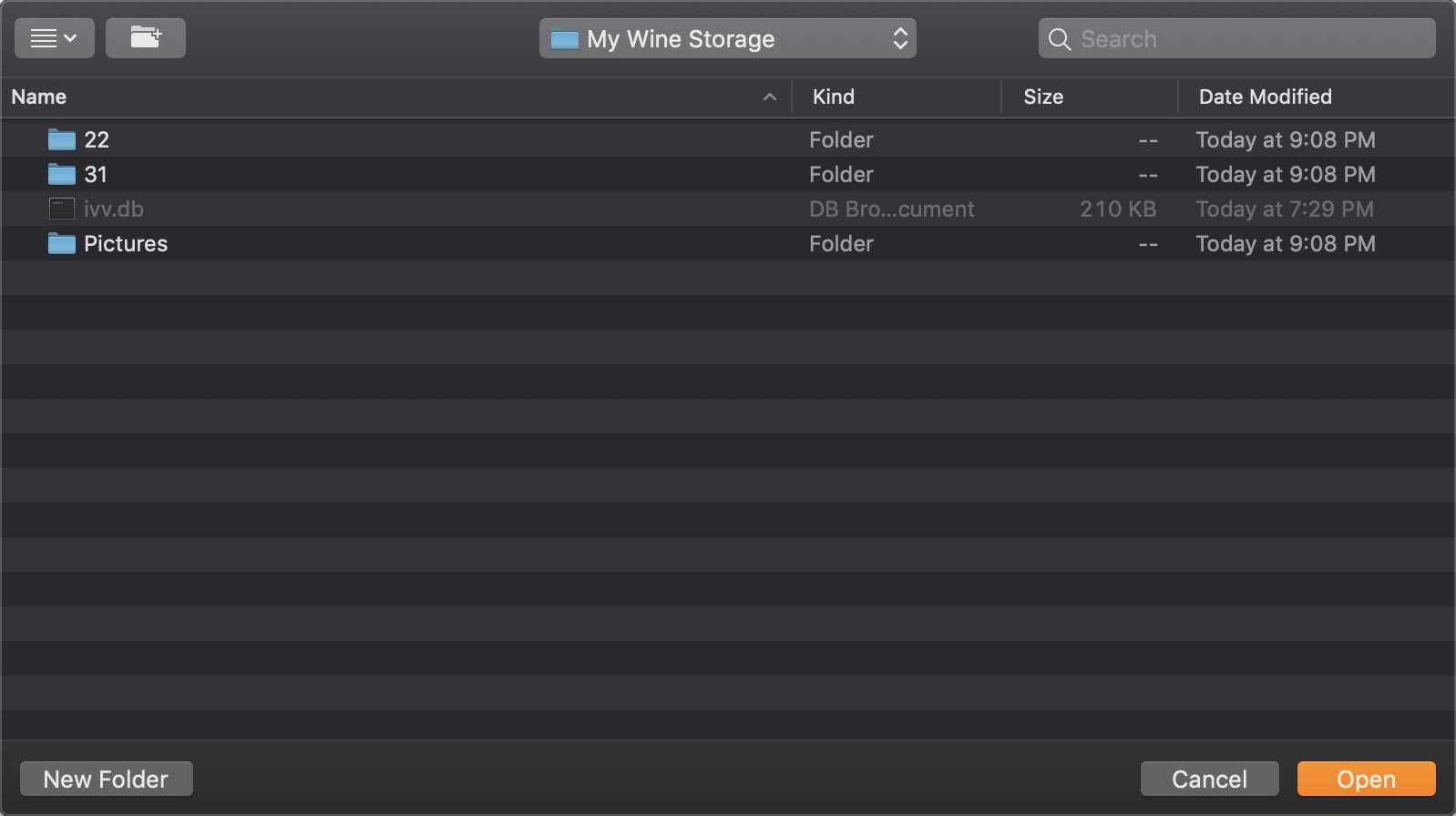The image size is (1456, 816).
Task: Click the New Folder button
Action: [x=107, y=779]
